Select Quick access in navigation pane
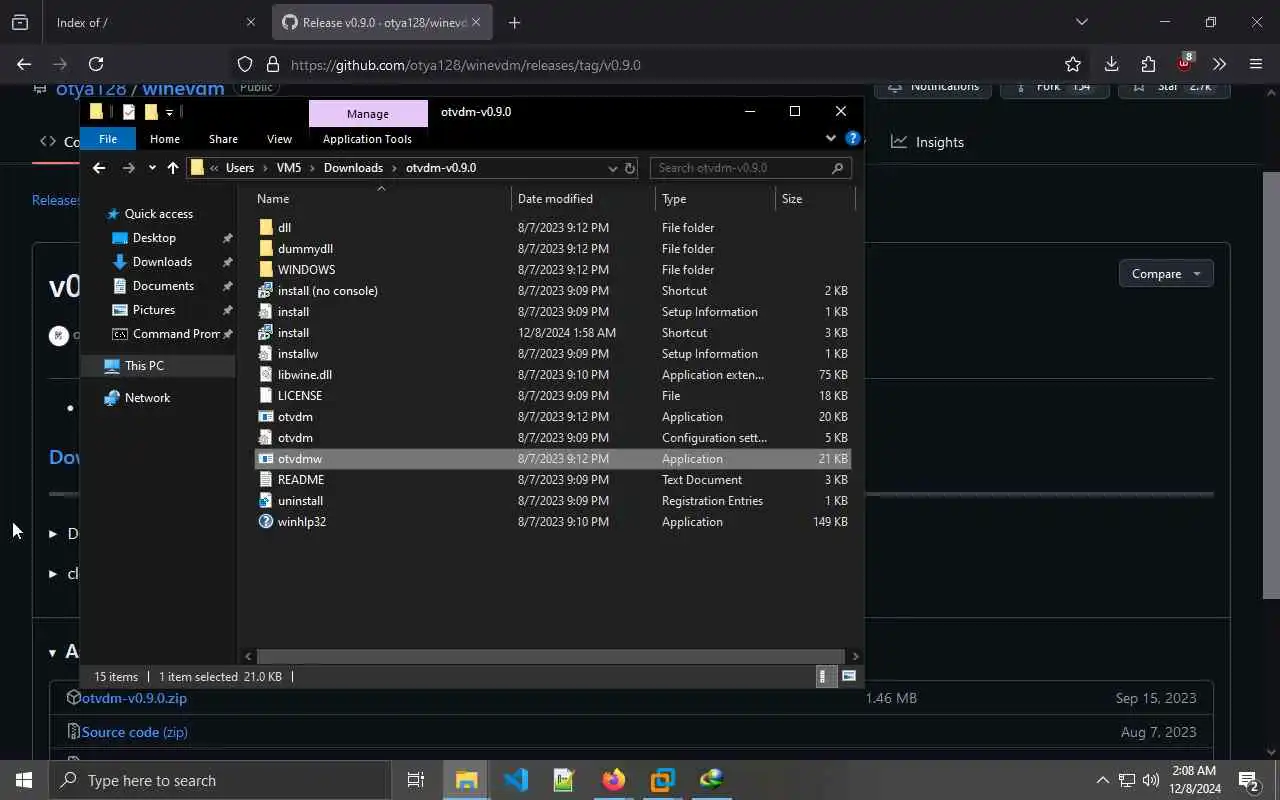Image resolution: width=1280 pixels, height=800 pixels. (x=158, y=214)
